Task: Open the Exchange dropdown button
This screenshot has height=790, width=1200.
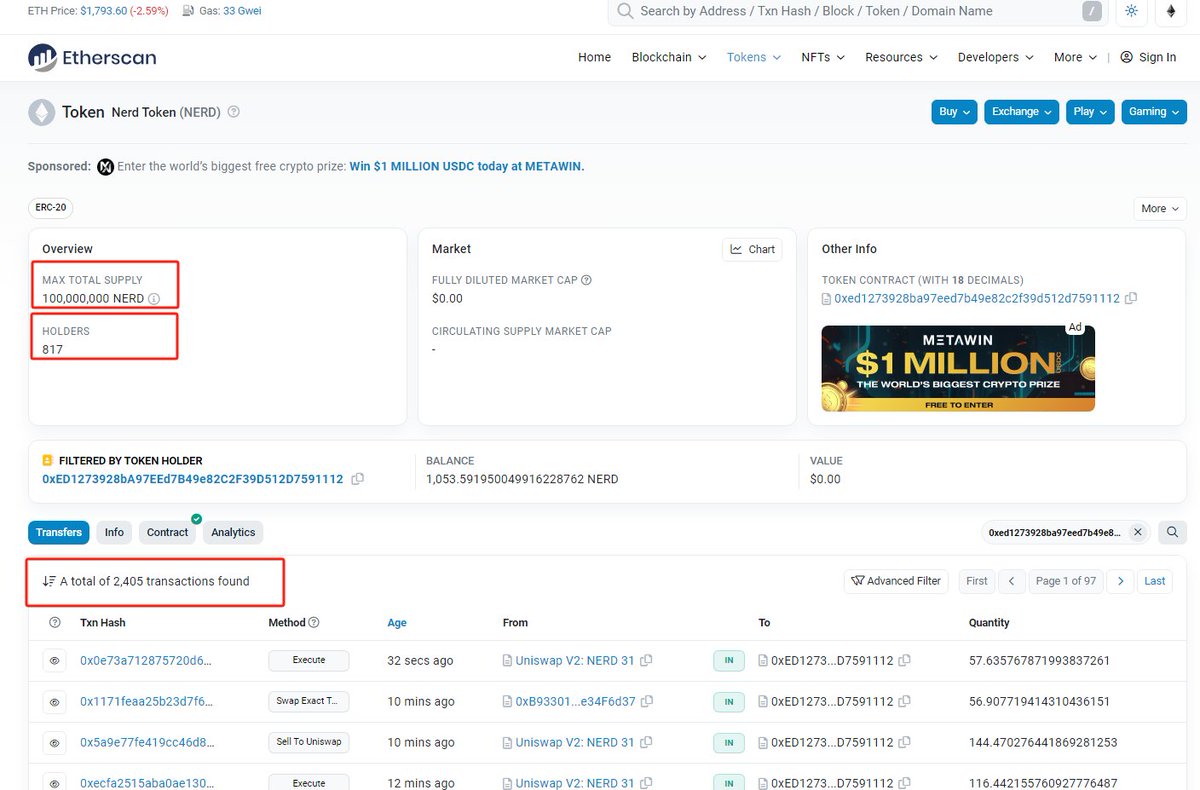Action: point(1022,112)
